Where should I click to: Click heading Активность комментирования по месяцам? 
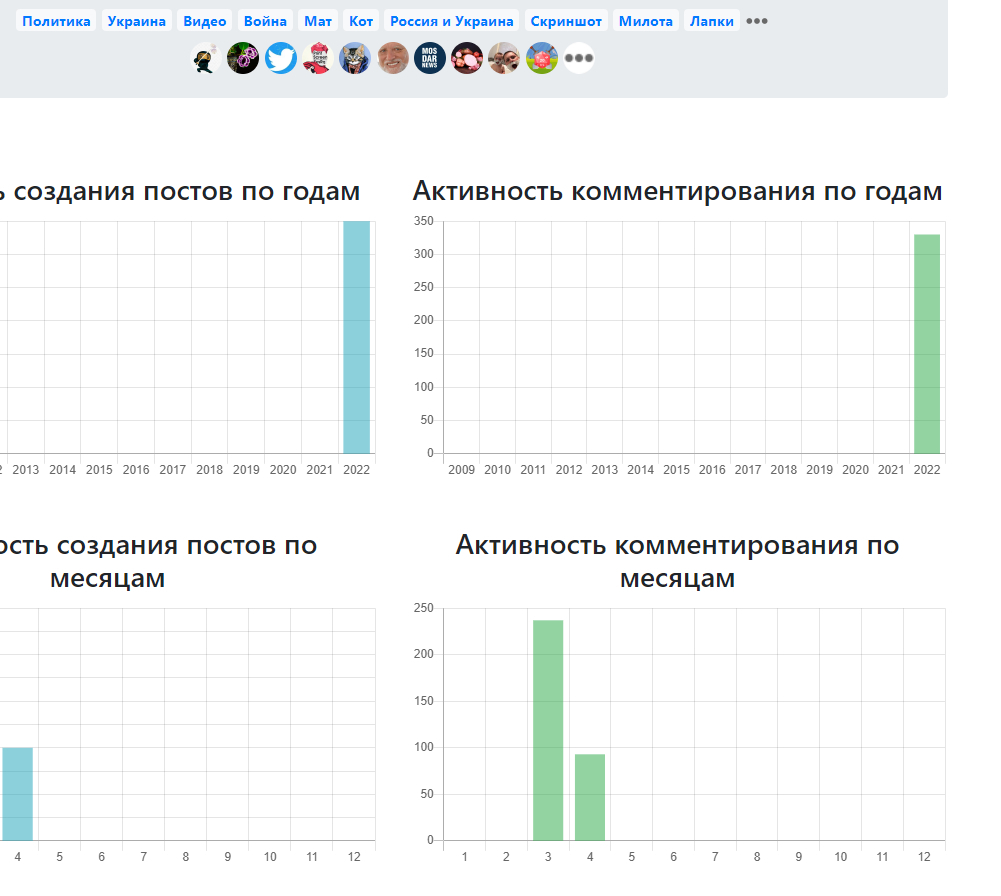click(x=677, y=562)
